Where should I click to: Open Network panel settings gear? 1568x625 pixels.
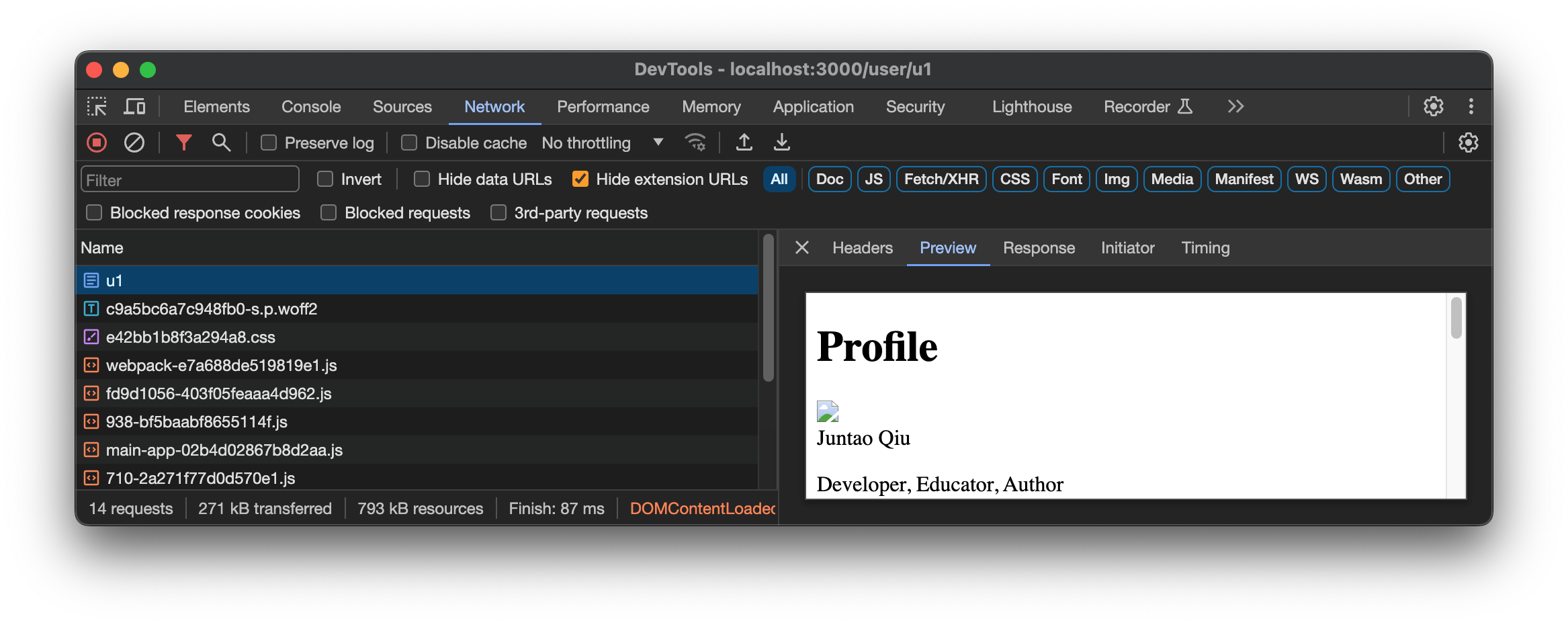coord(1468,142)
